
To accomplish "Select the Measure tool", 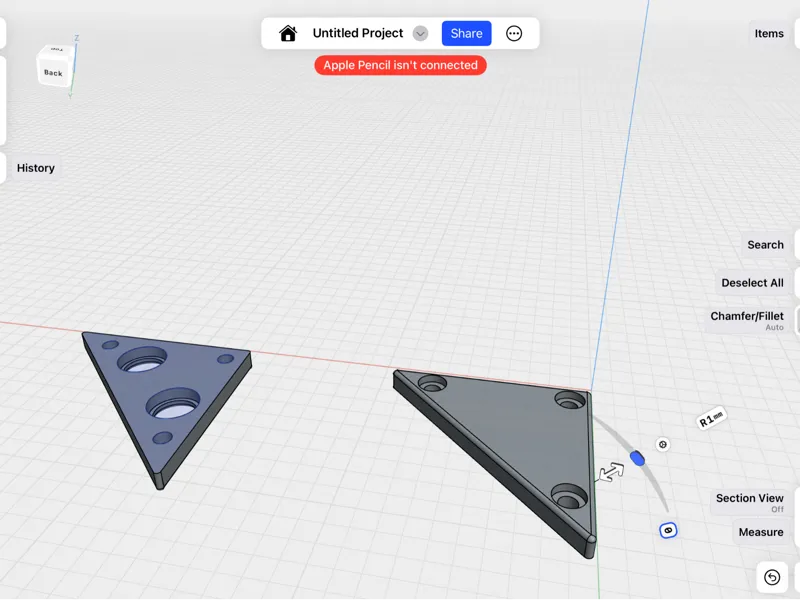I will (x=761, y=532).
